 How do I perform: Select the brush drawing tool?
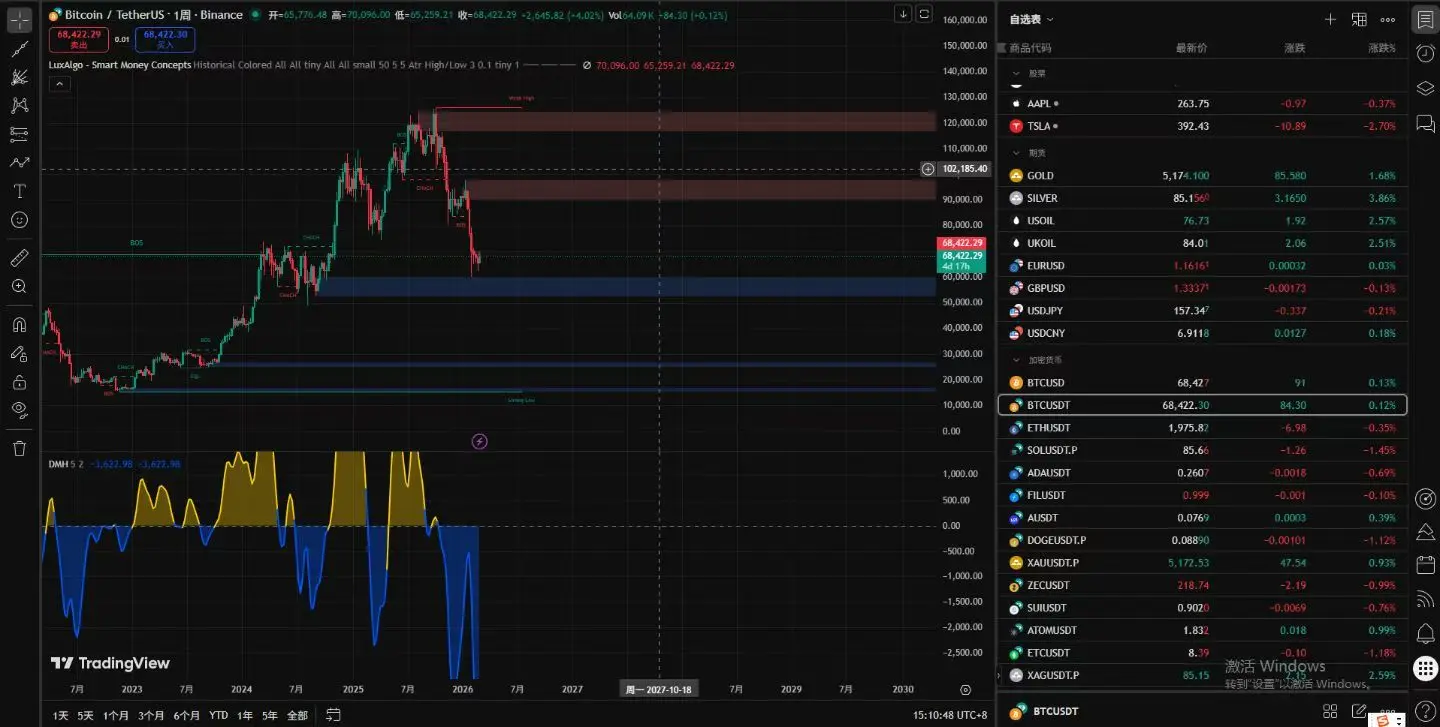click(19, 162)
